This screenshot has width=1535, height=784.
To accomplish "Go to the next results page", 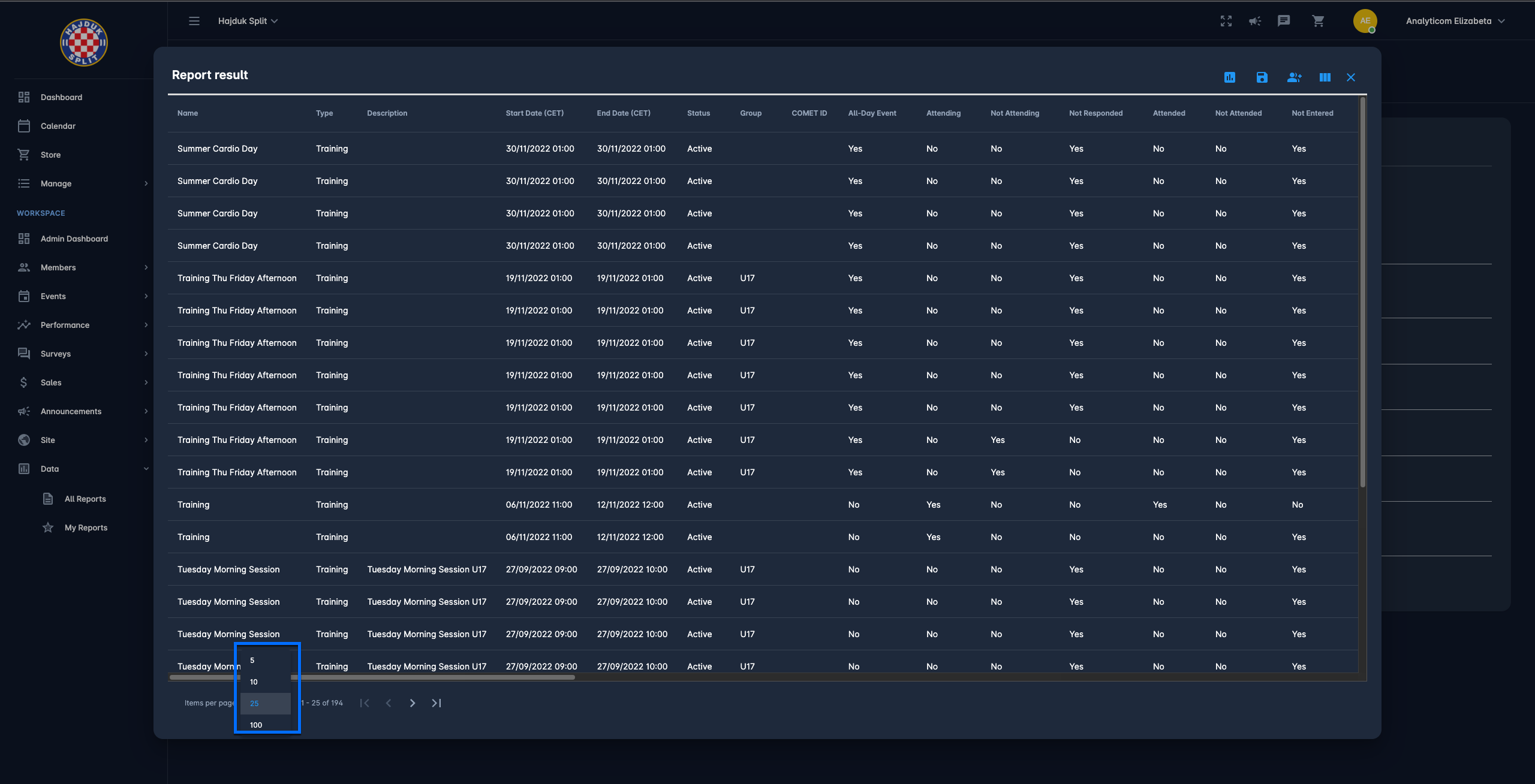I will click(x=413, y=703).
